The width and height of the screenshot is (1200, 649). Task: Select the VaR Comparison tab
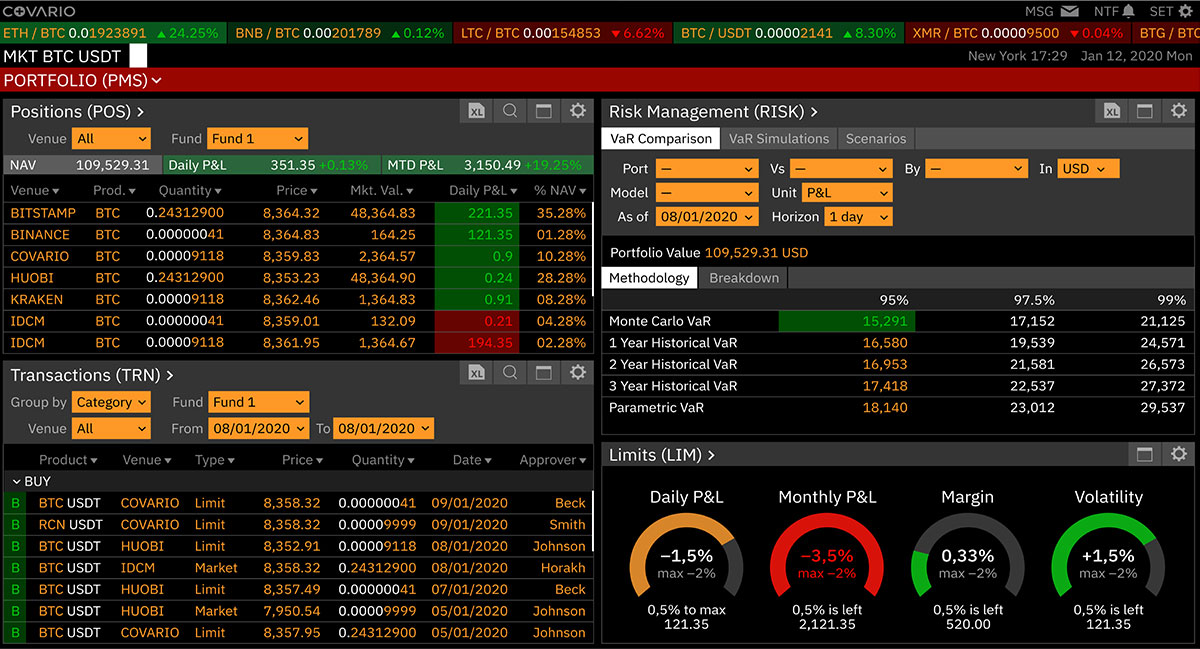[x=661, y=139]
